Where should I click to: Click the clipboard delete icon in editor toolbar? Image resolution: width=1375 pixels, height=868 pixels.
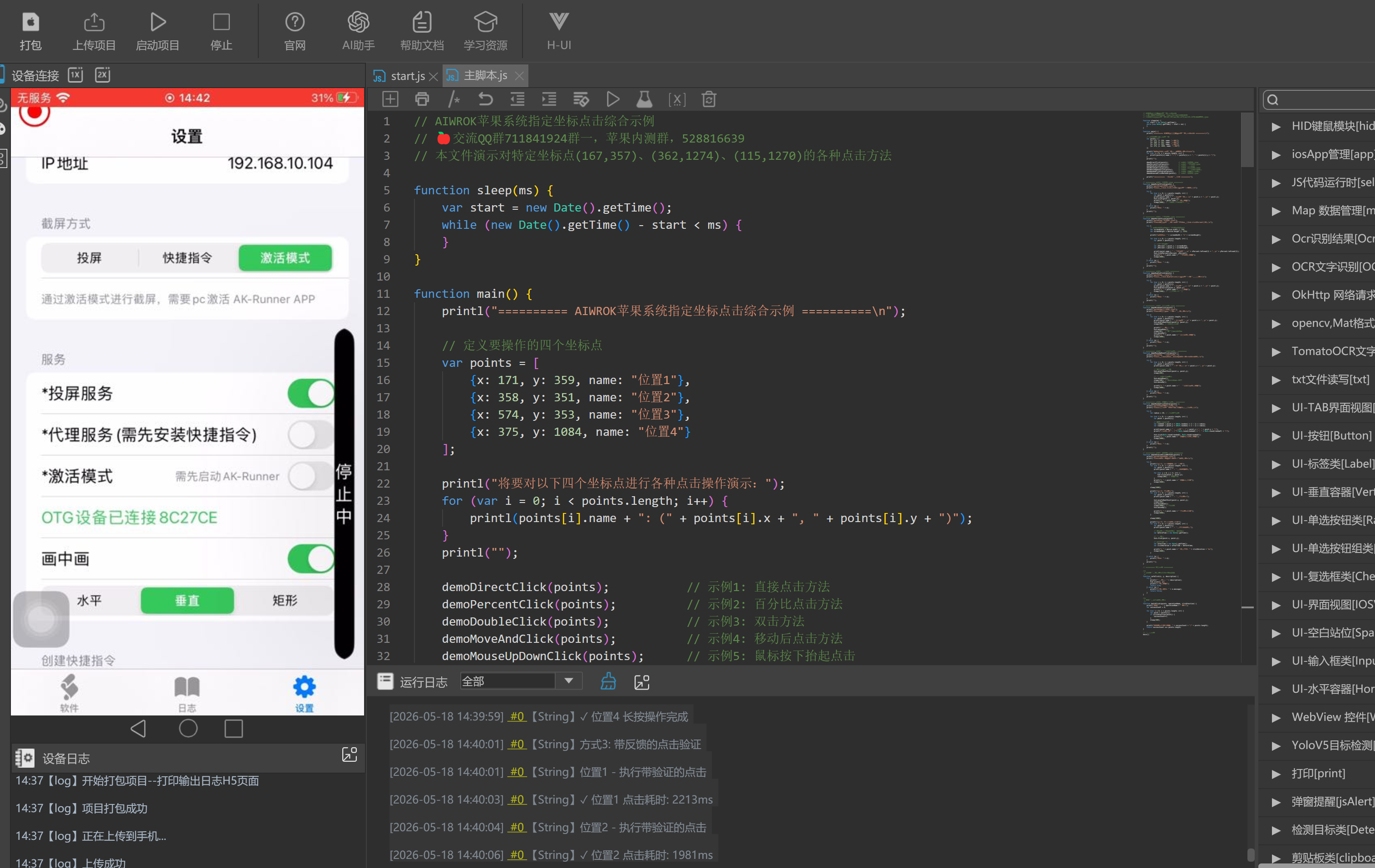tap(709, 99)
